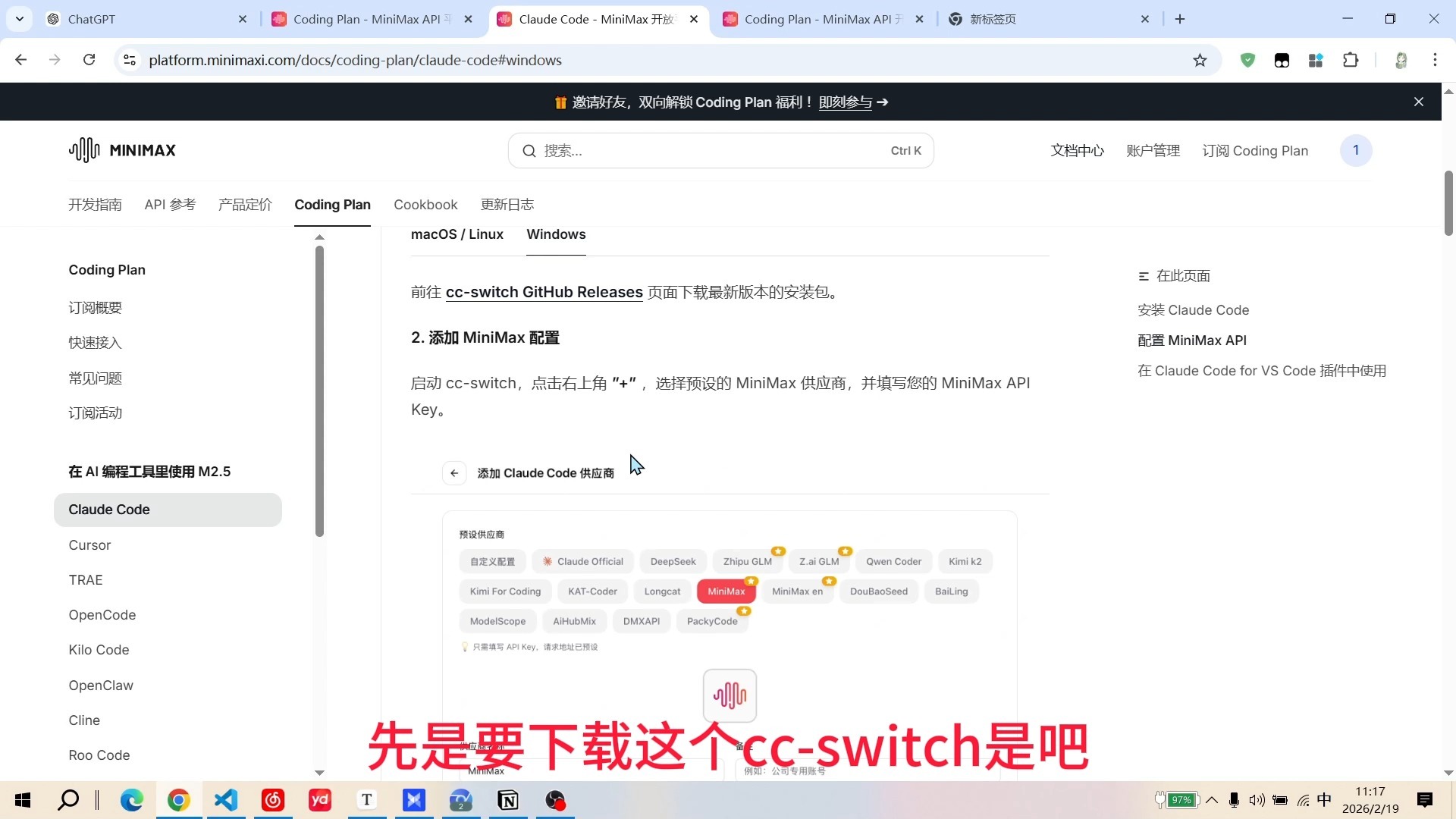Viewport: 1456px width, 819px height.
Task: Bookmark this page with star icon
Action: [1200, 61]
